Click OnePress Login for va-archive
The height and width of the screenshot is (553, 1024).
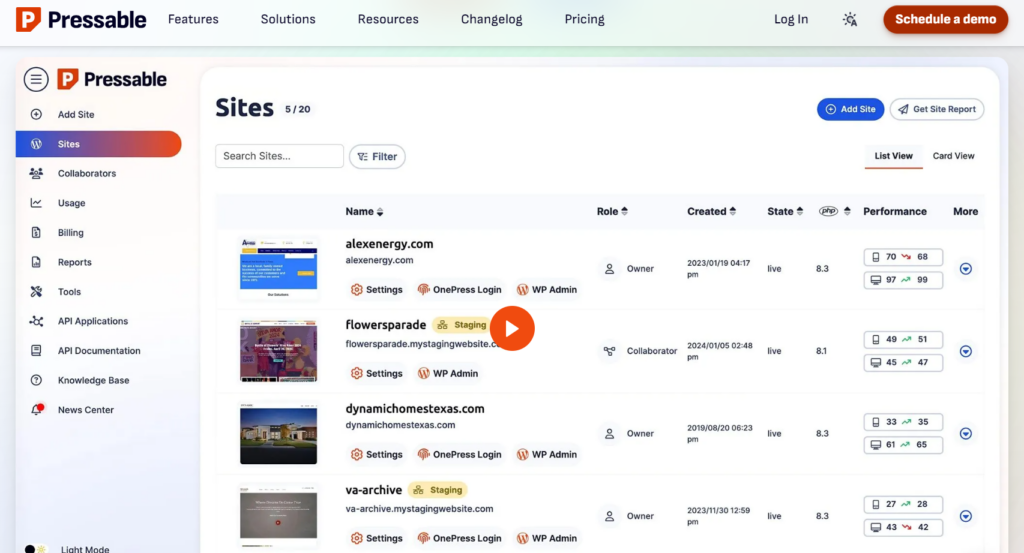coord(460,539)
